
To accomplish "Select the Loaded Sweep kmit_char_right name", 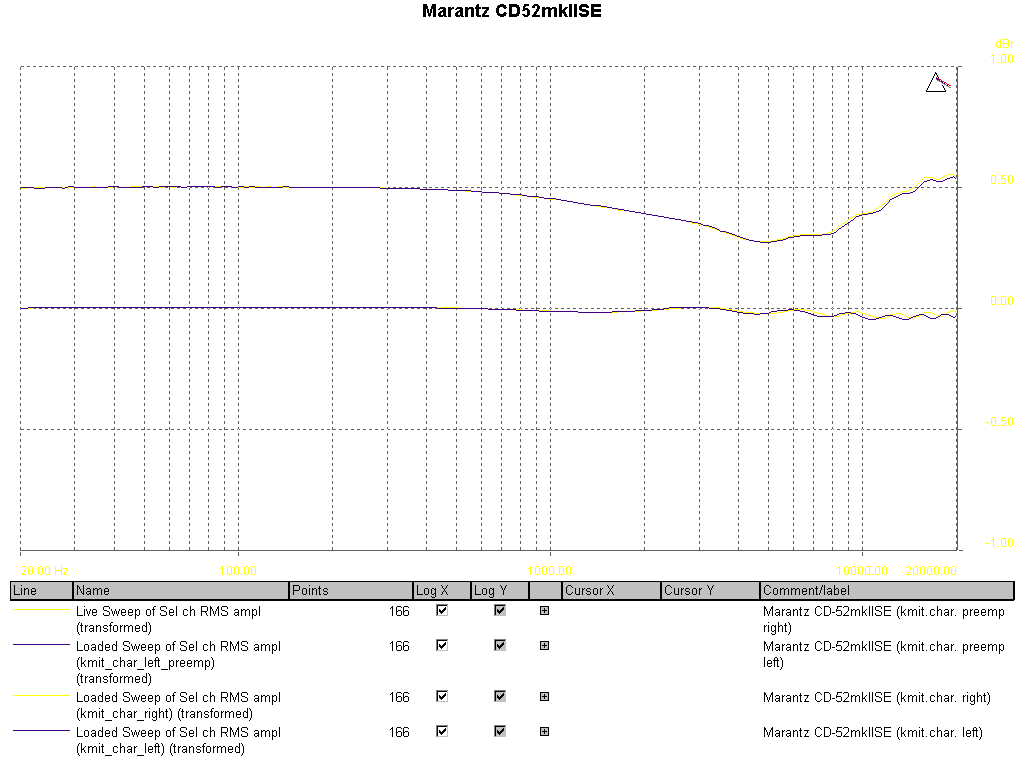I will [178, 705].
